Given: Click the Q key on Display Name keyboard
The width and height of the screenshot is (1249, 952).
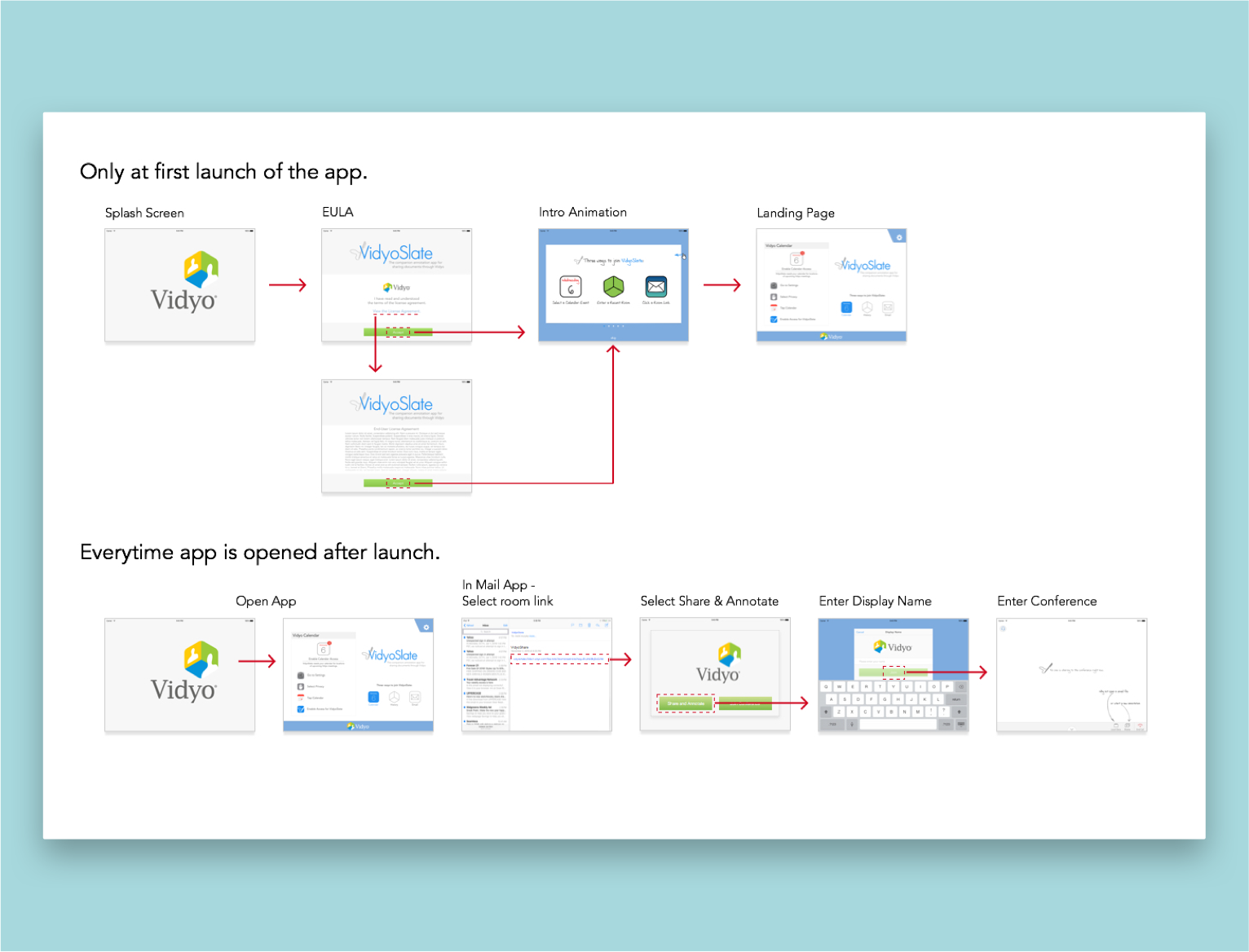Looking at the screenshot, I should point(826,686).
